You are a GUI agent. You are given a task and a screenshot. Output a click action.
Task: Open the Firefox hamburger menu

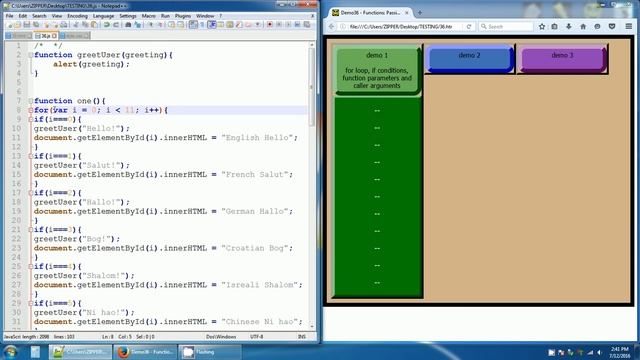pos(629,27)
